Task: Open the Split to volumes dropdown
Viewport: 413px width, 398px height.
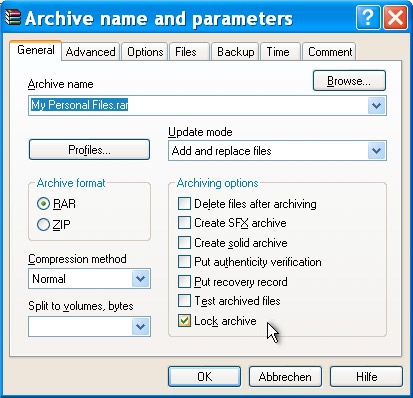Action: (140, 326)
